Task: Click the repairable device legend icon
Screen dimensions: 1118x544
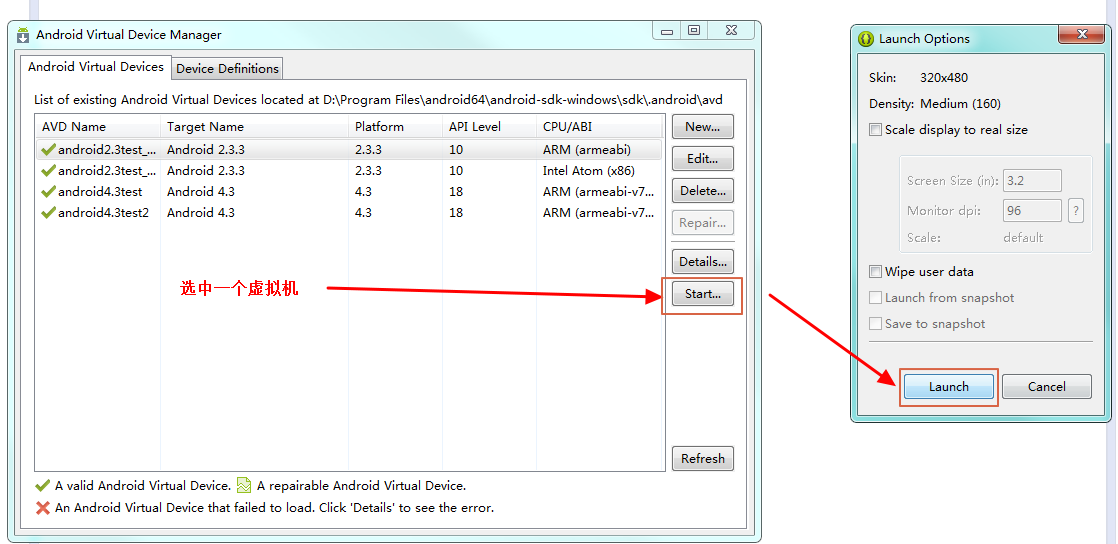Action: coord(244,486)
